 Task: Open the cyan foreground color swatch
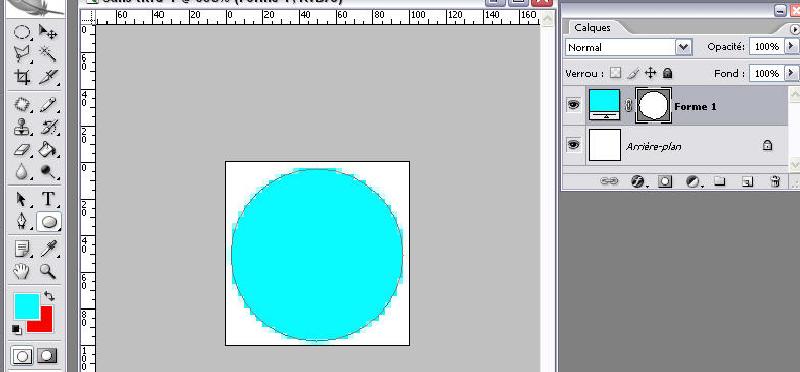pos(27,307)
